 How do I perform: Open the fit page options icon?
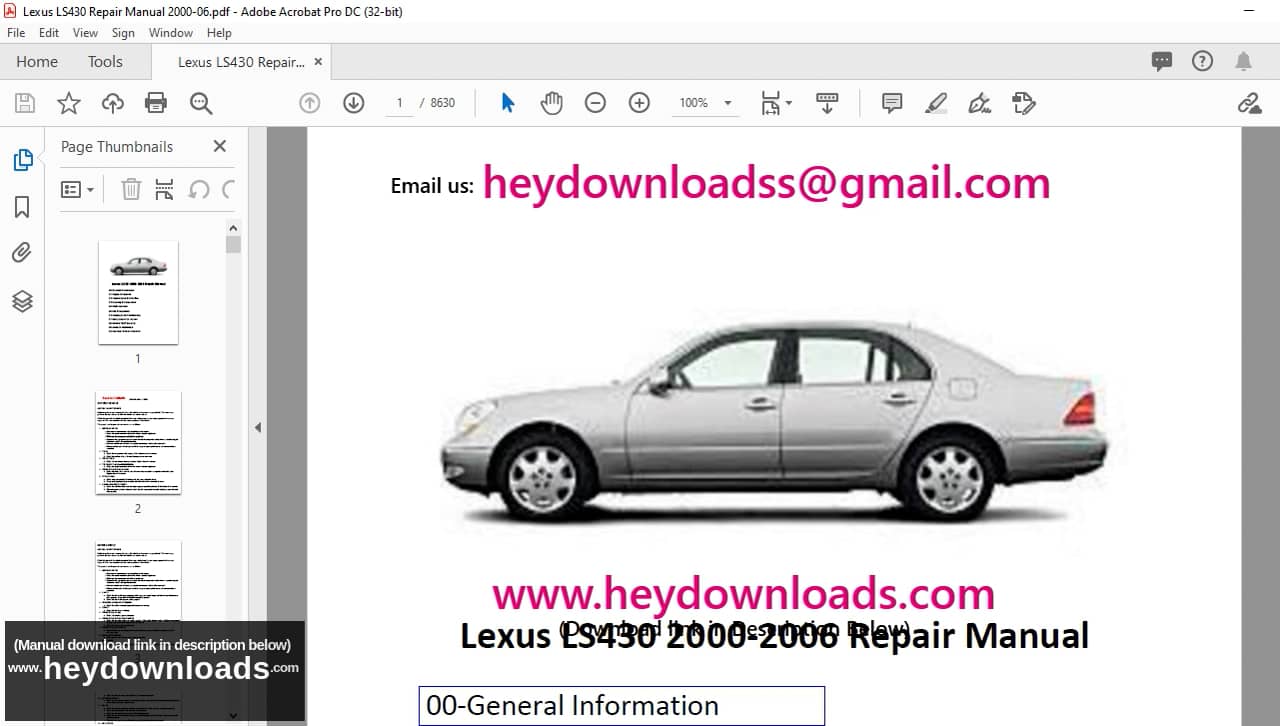coord(776,103)
